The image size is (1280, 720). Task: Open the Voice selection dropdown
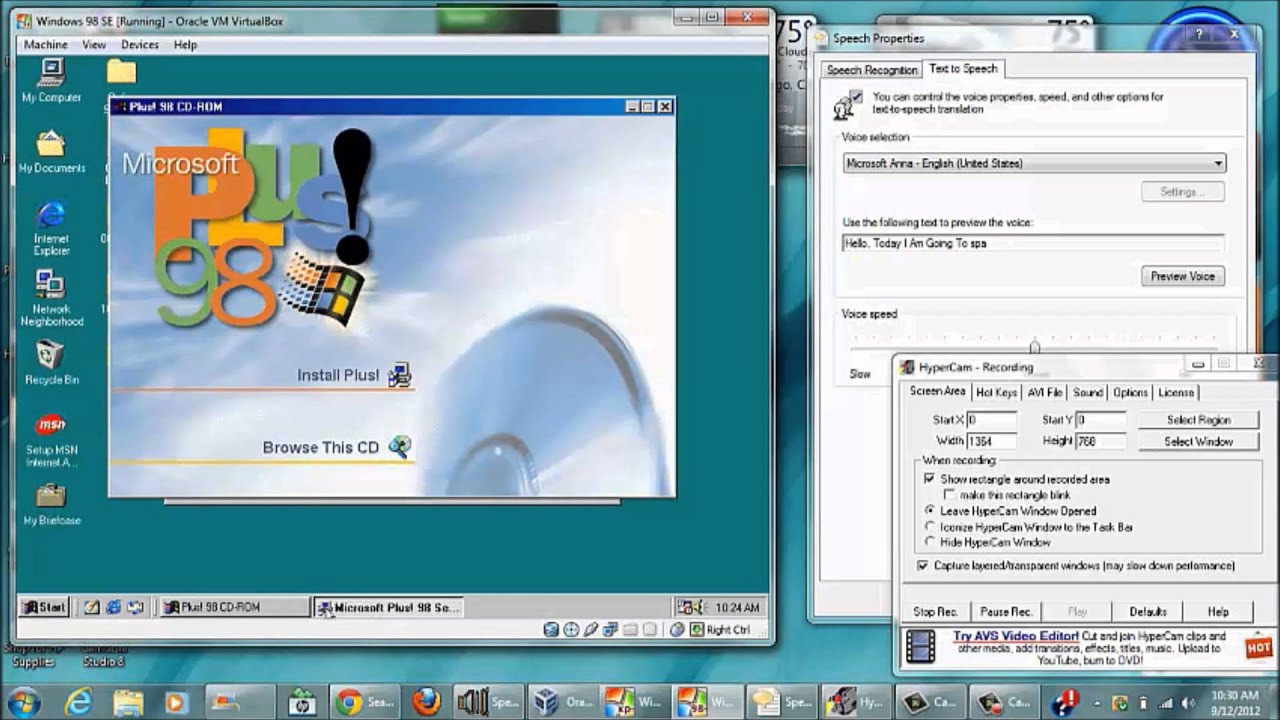tap(1034, 163)
